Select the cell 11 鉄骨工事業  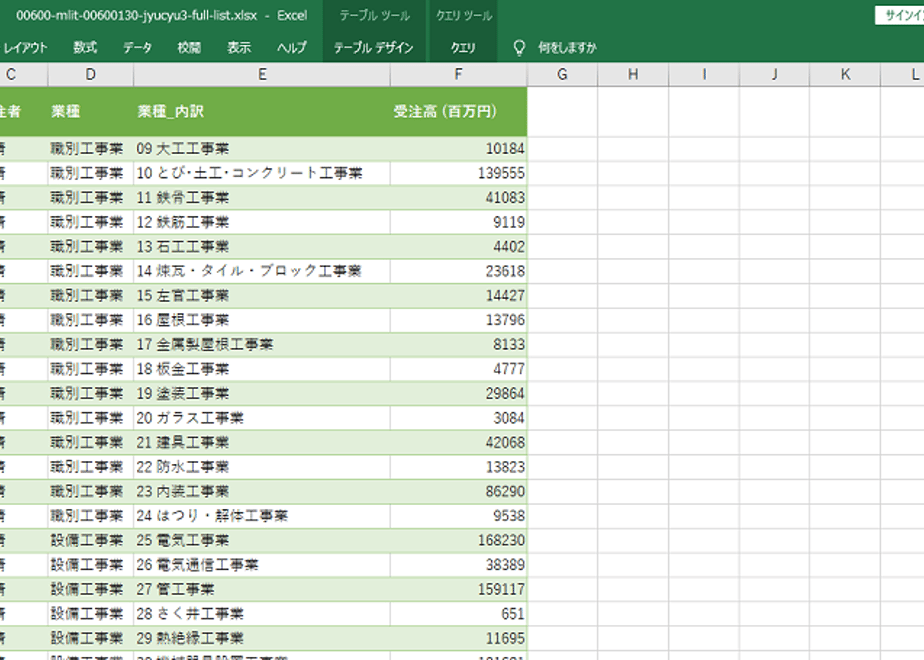coord(262,197)
